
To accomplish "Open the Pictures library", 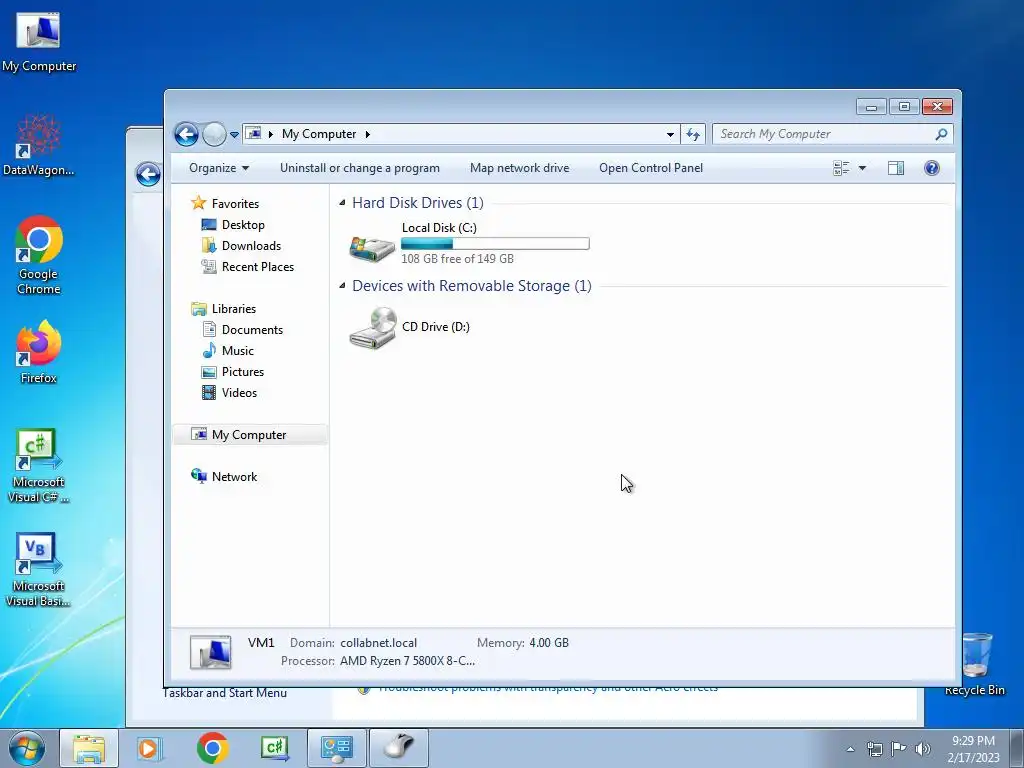I will (243, 372).
